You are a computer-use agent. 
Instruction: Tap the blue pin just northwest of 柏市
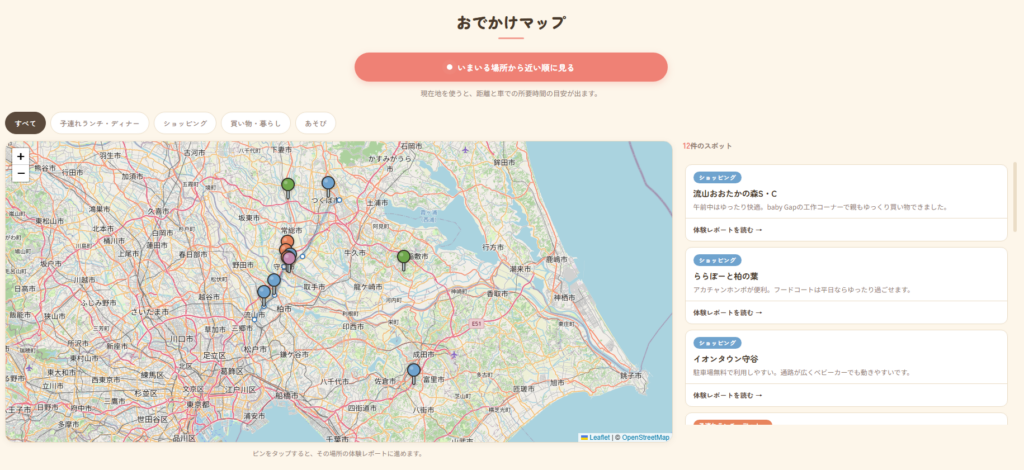(x=274, y=283)
